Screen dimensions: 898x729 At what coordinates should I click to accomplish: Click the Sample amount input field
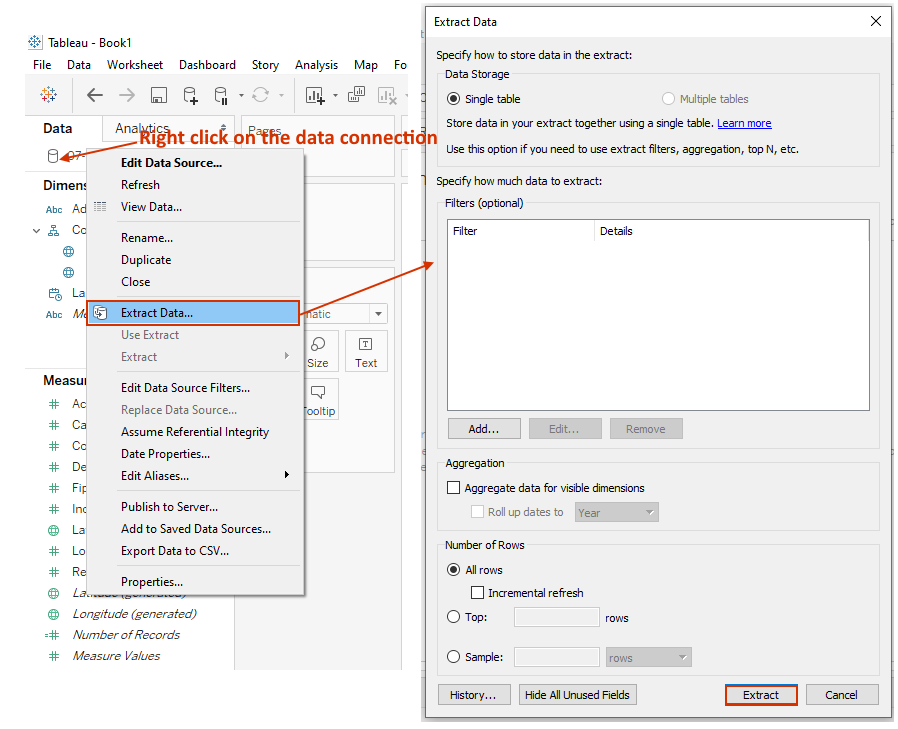pos(557,657)
